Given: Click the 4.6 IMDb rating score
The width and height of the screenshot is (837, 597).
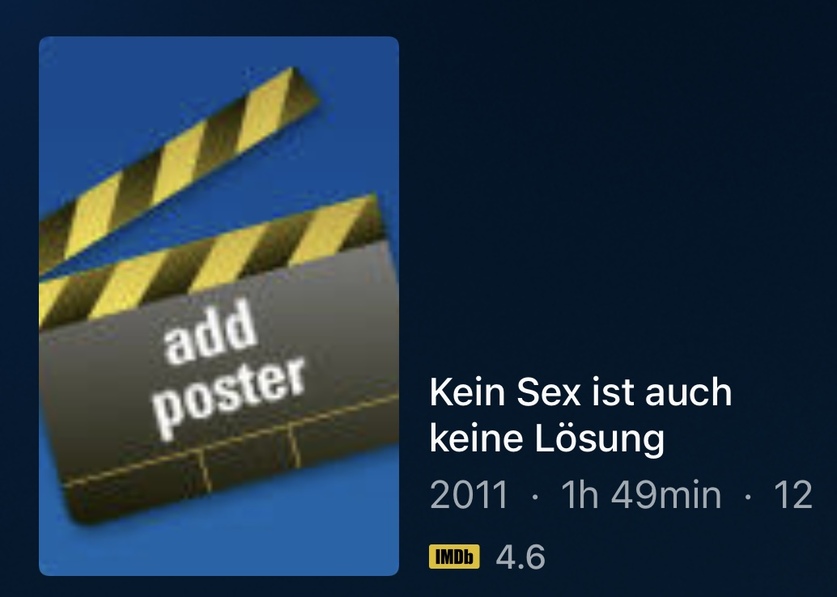Looking at the screenshot, I should (x=520, y=557).
